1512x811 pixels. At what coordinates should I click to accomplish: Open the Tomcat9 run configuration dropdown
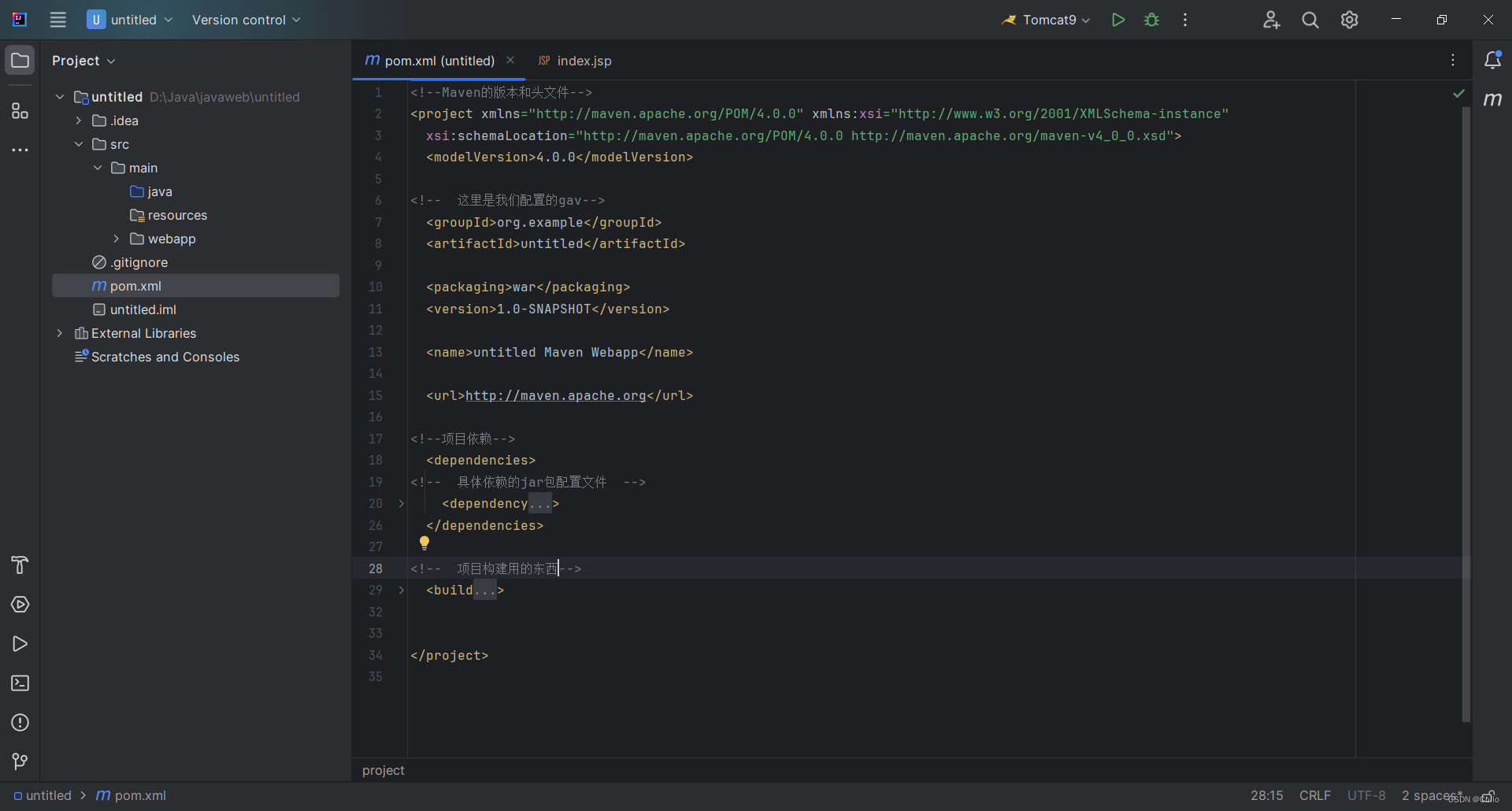pos(1045,20)
